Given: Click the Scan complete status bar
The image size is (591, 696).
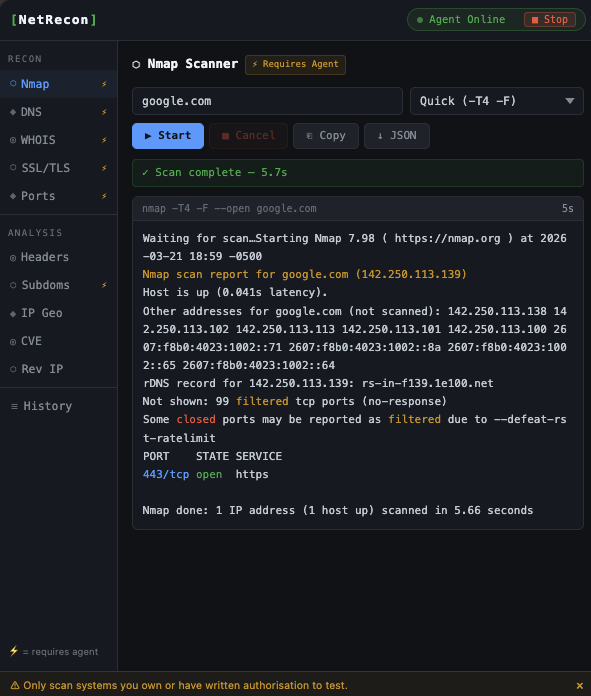Looking at the screenshot, I should pyautogui.click(x=358, y=173).
